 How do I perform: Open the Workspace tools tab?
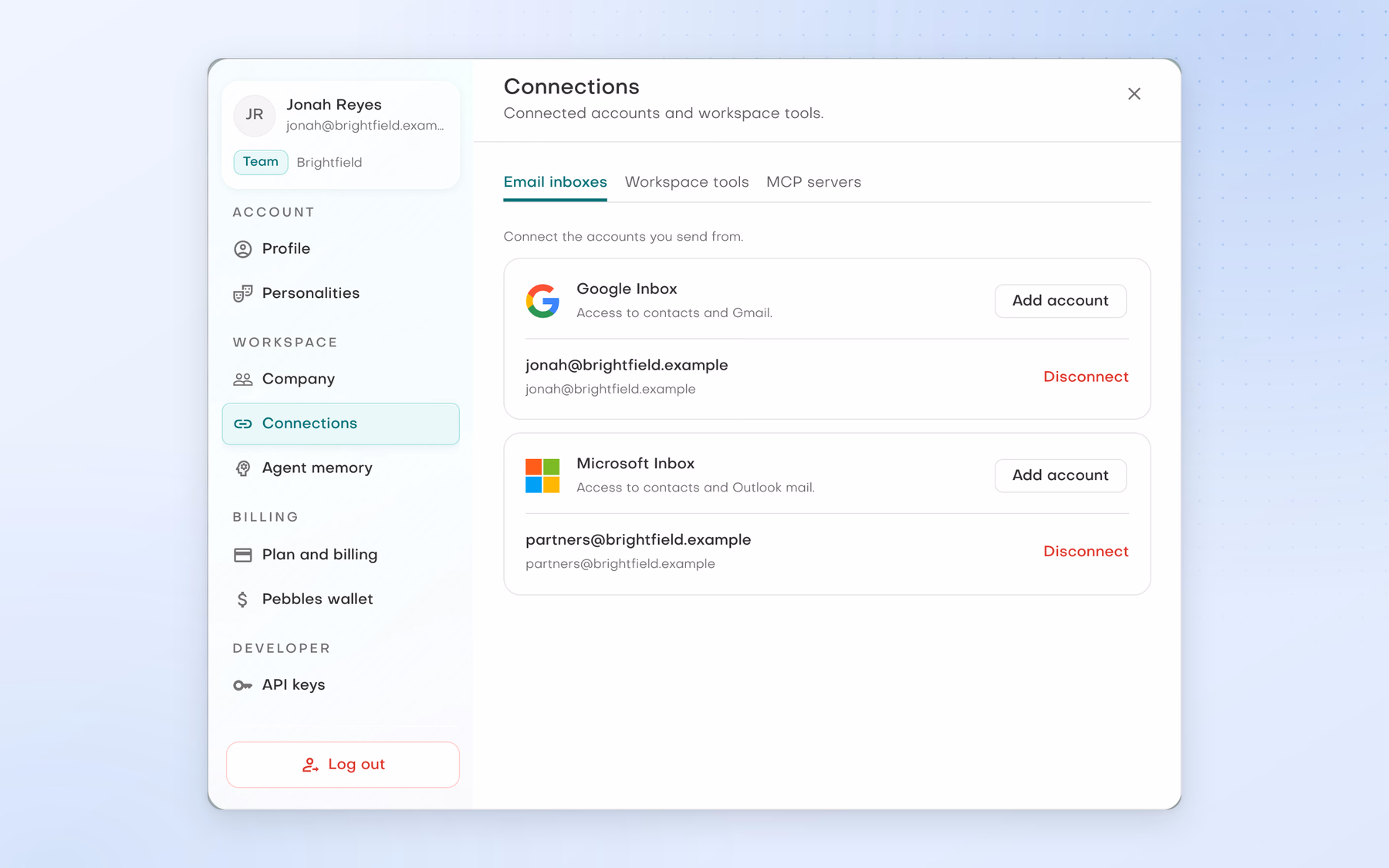(687, 183)
